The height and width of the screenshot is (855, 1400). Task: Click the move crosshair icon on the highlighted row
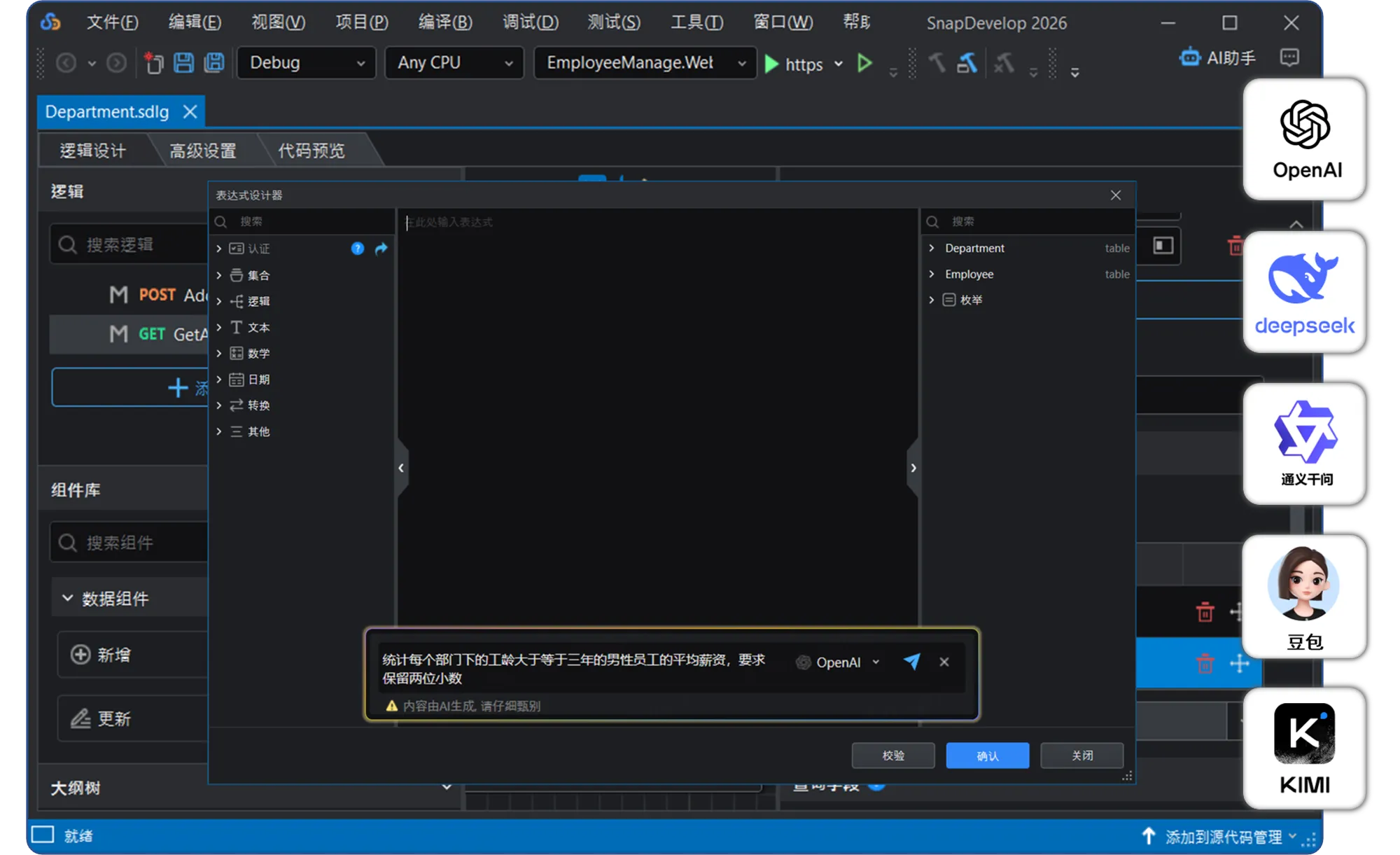[x=1238, y=664]
